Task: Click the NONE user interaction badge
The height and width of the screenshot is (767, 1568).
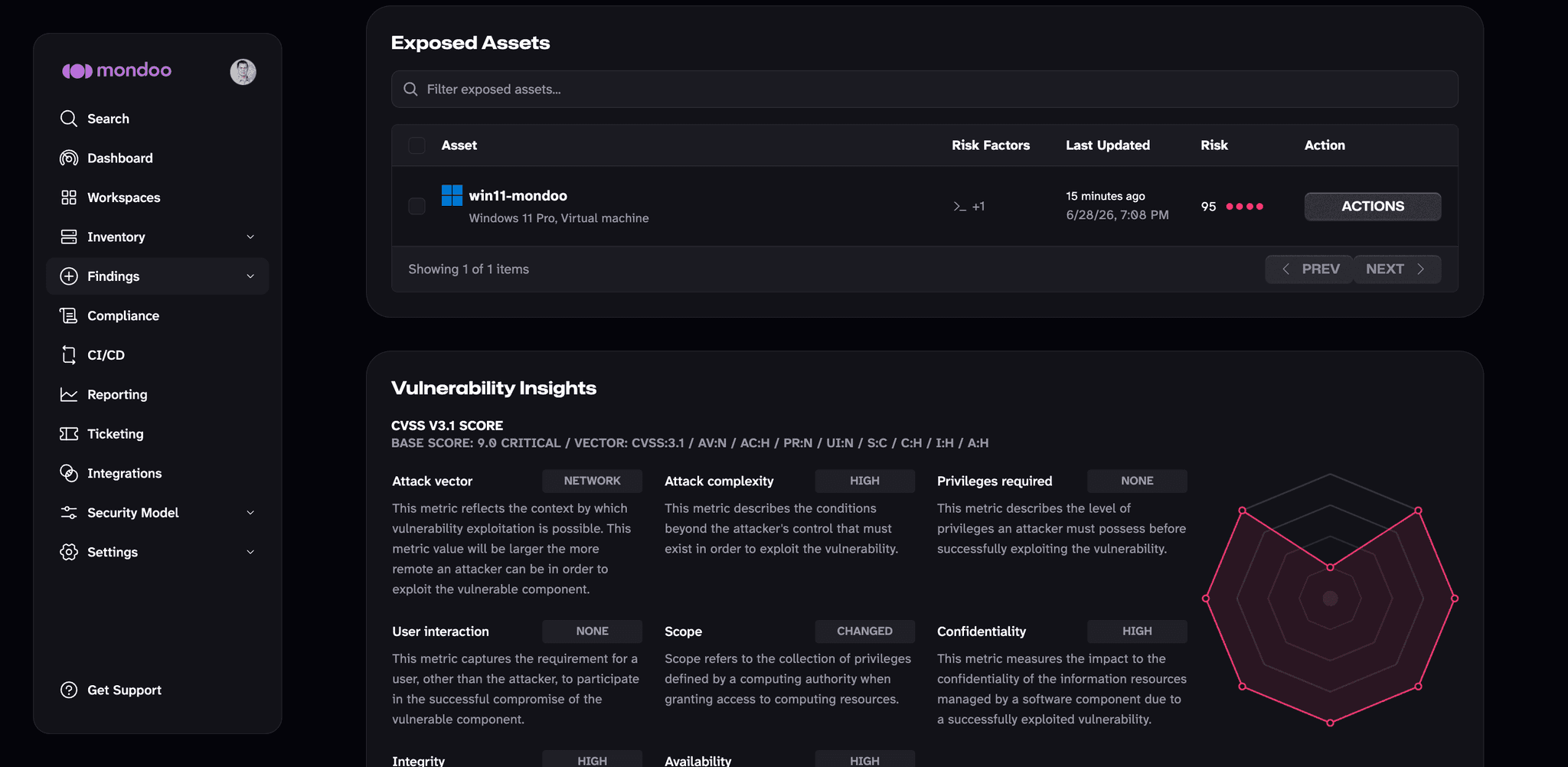Action: click(x=592, y=632)
